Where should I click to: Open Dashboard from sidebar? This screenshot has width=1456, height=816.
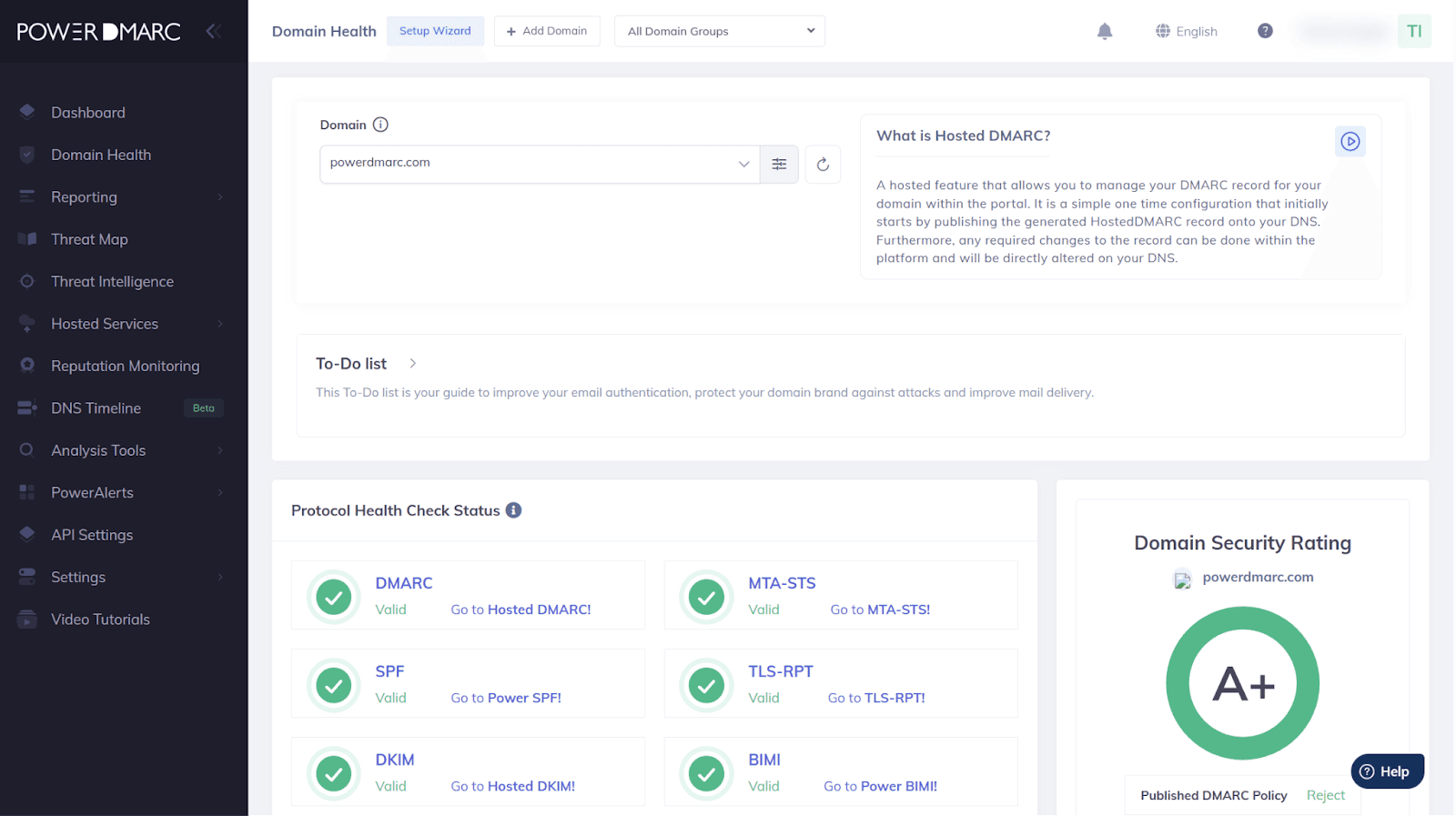88,112
